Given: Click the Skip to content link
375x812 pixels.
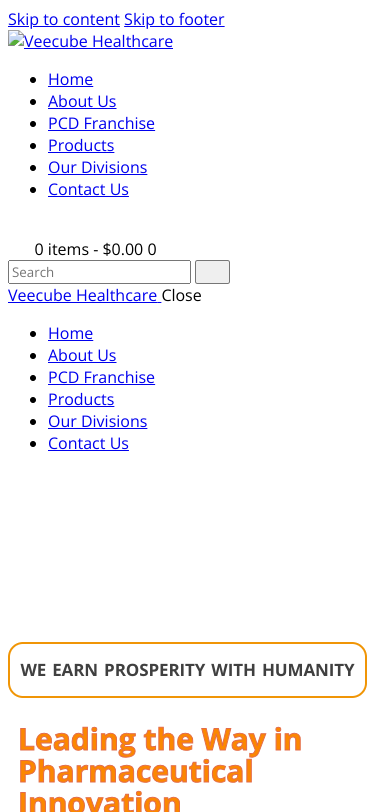Looking at the screenshot, I should point(64,19).
